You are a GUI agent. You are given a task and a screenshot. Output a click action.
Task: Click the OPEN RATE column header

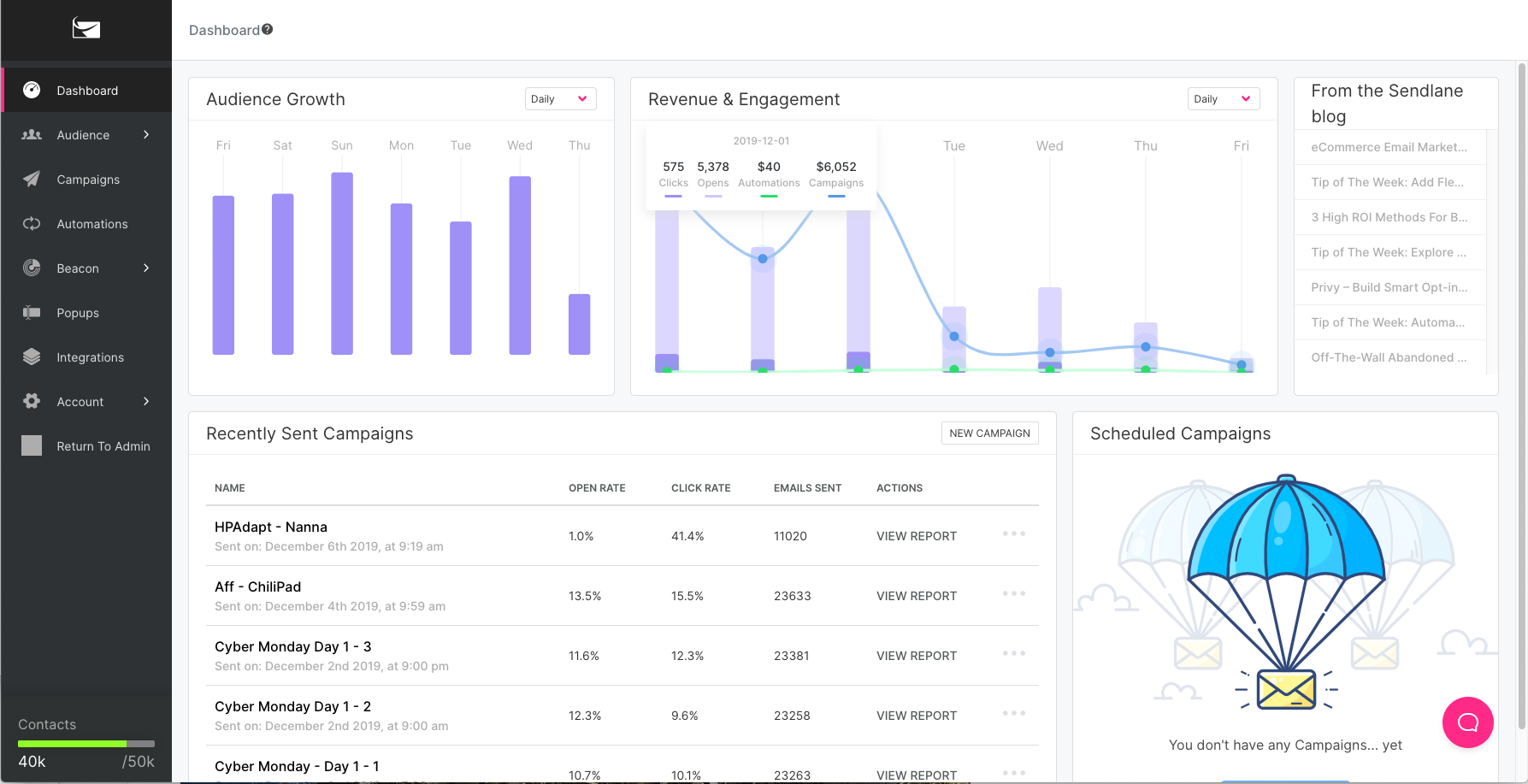pyautogui.click(x=597, y=488)
